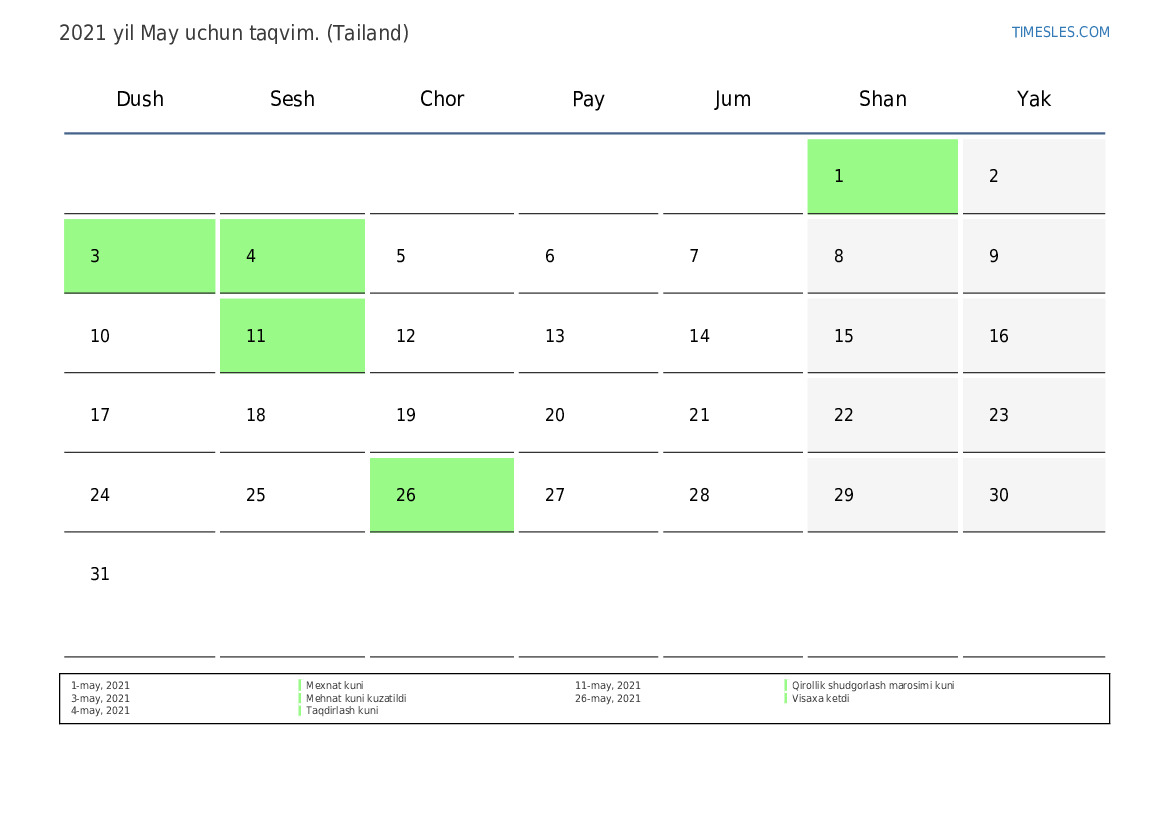1169x827 pixels.
Task: Choose the highlighted May 11 cell
Action: [x=292, y=336]
